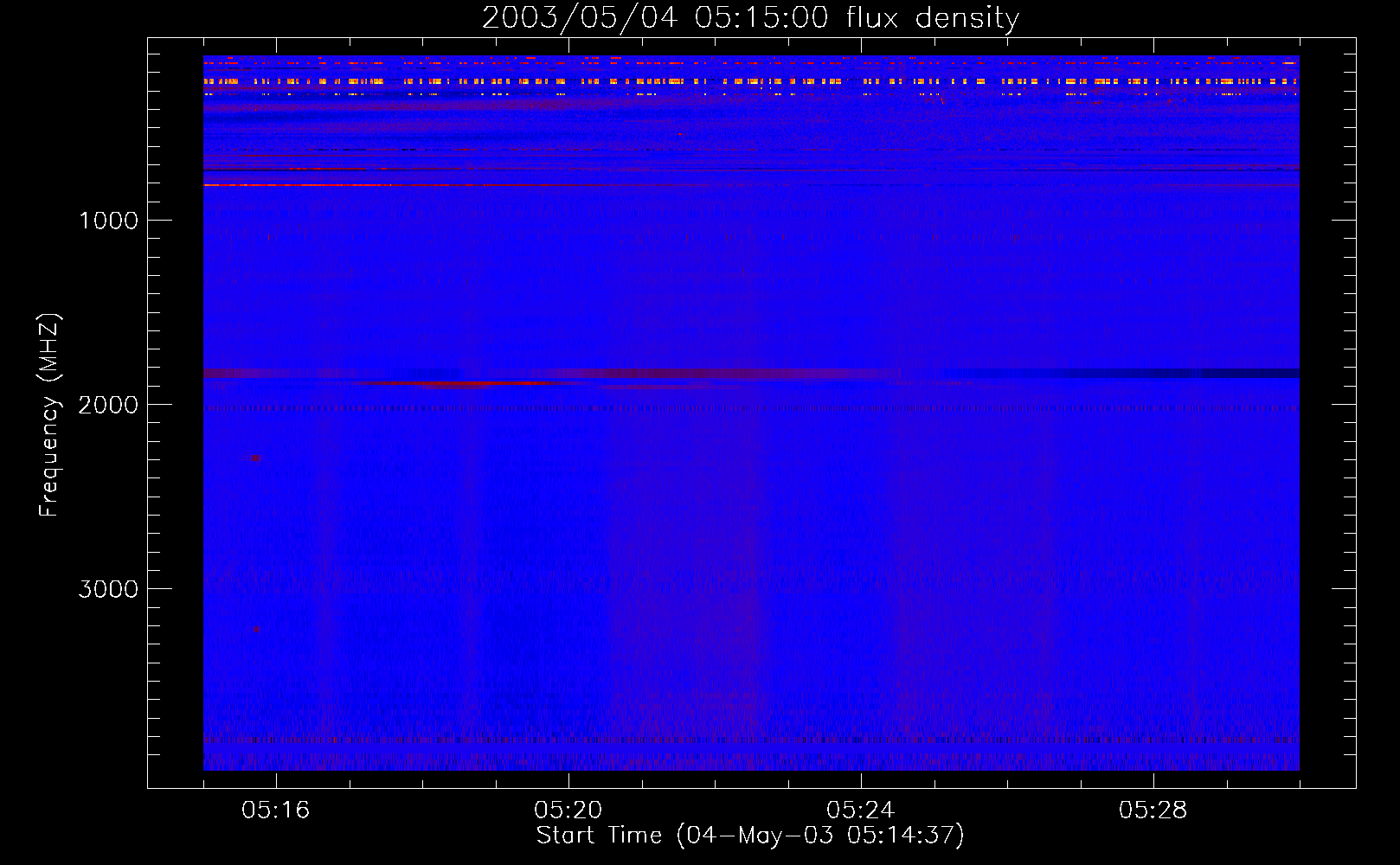Screen dimensions: 1400x865
Task: Click the 05:24 time tick label
Action: [x=861, y=811]
